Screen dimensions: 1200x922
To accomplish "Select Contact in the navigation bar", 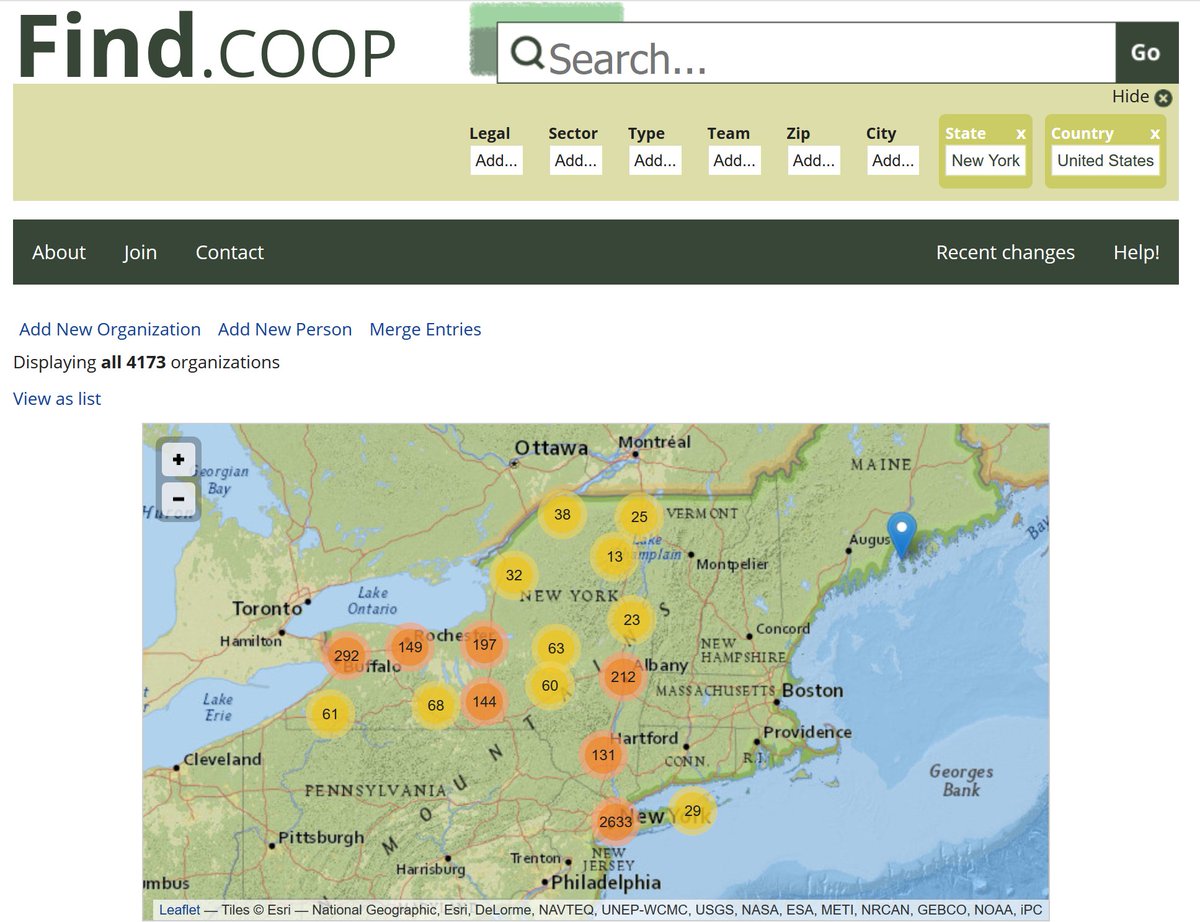I will click(x=229, y=252).
